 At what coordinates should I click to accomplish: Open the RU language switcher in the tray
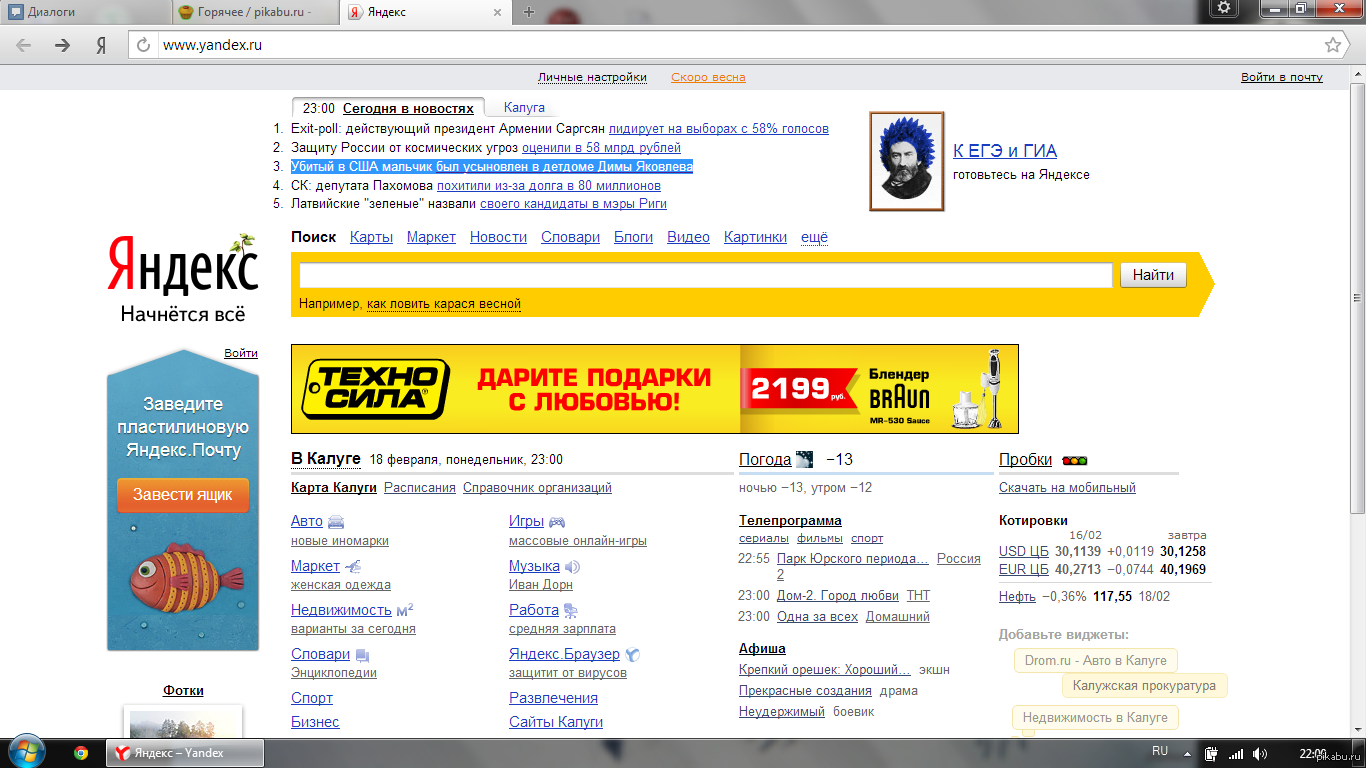pyautogui.click(x=1160, y=751)
